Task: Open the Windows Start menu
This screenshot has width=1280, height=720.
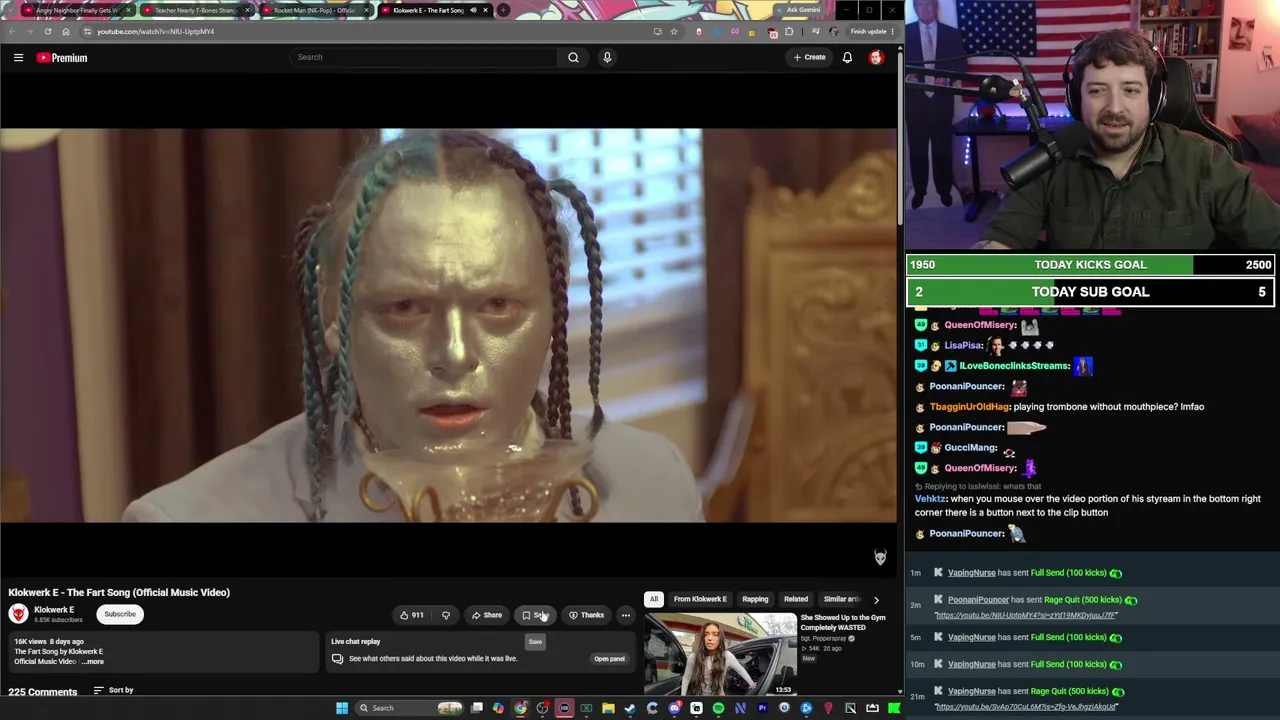Action: 342,708
